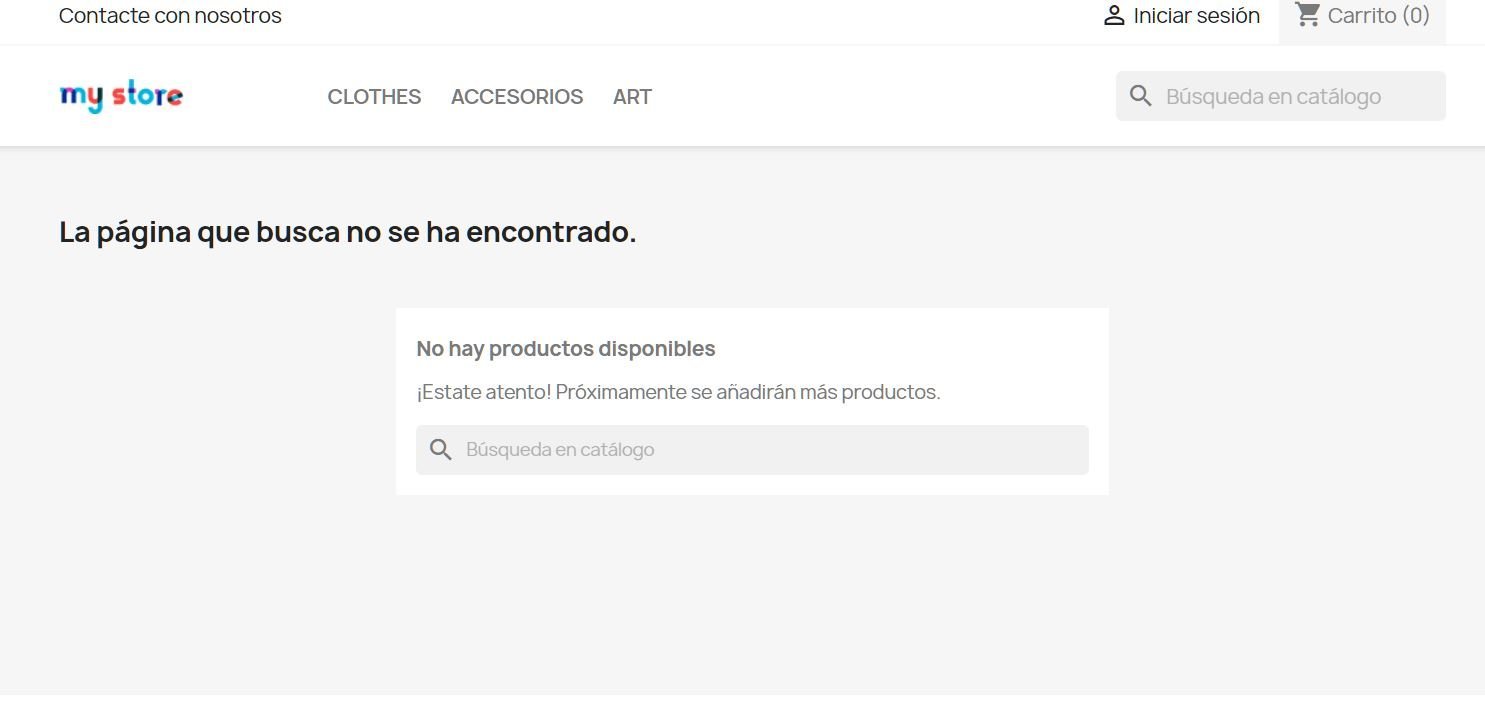The width and height of the screenshot is (1485, 727).
Task: Focus the header Búsqueda en catálogo field
Action: pyautogui.click(x=1281, y=96)
